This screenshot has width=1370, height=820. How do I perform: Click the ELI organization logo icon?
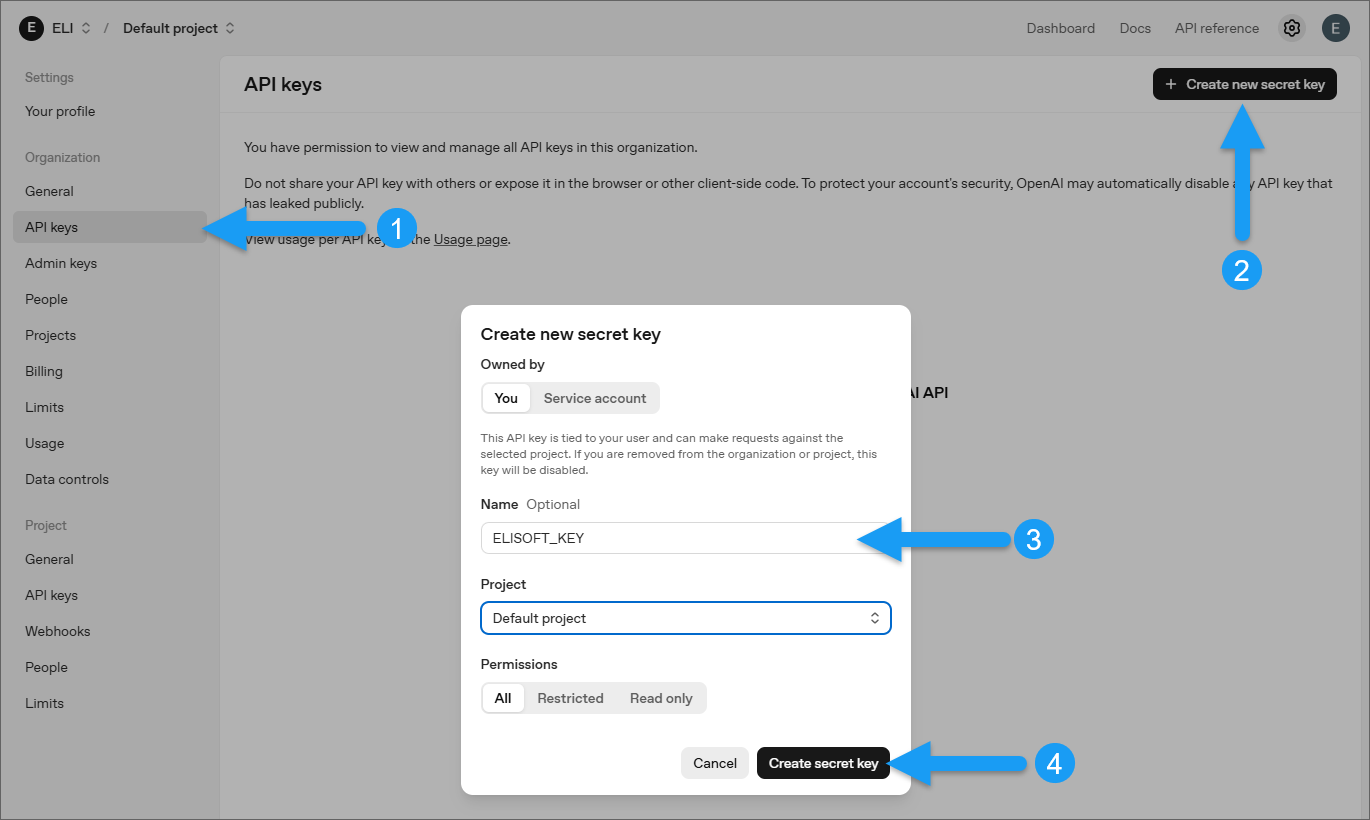31,28
